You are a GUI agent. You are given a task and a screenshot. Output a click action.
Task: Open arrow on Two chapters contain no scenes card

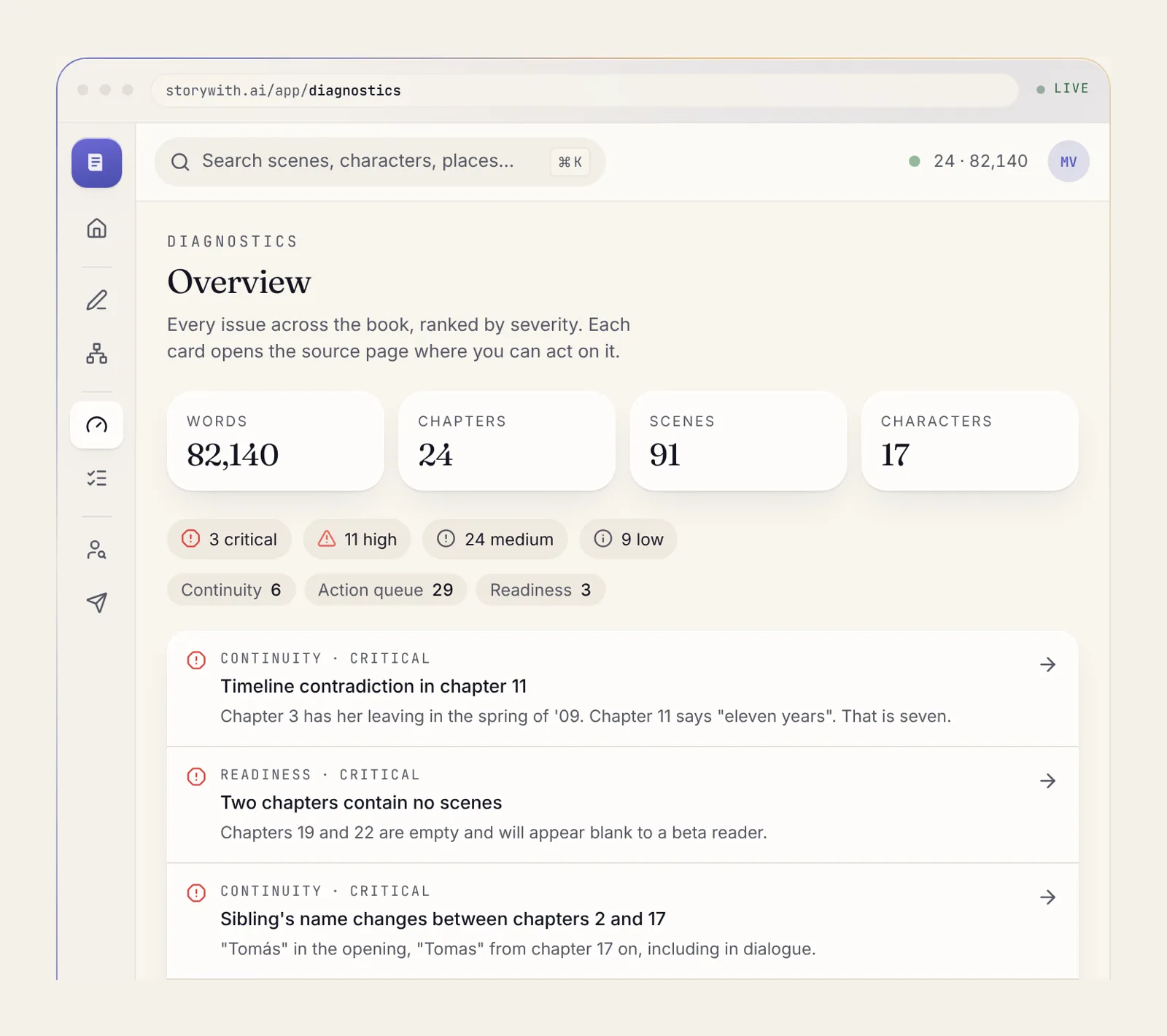click(x=1047, y=781)
